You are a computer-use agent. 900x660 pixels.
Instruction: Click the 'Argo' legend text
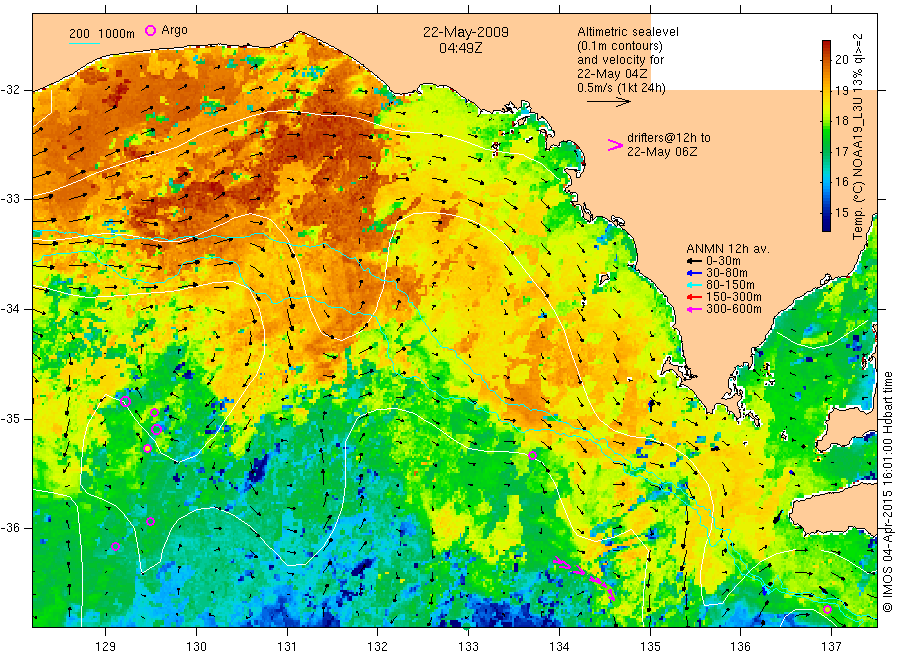(x=174, y=30)
